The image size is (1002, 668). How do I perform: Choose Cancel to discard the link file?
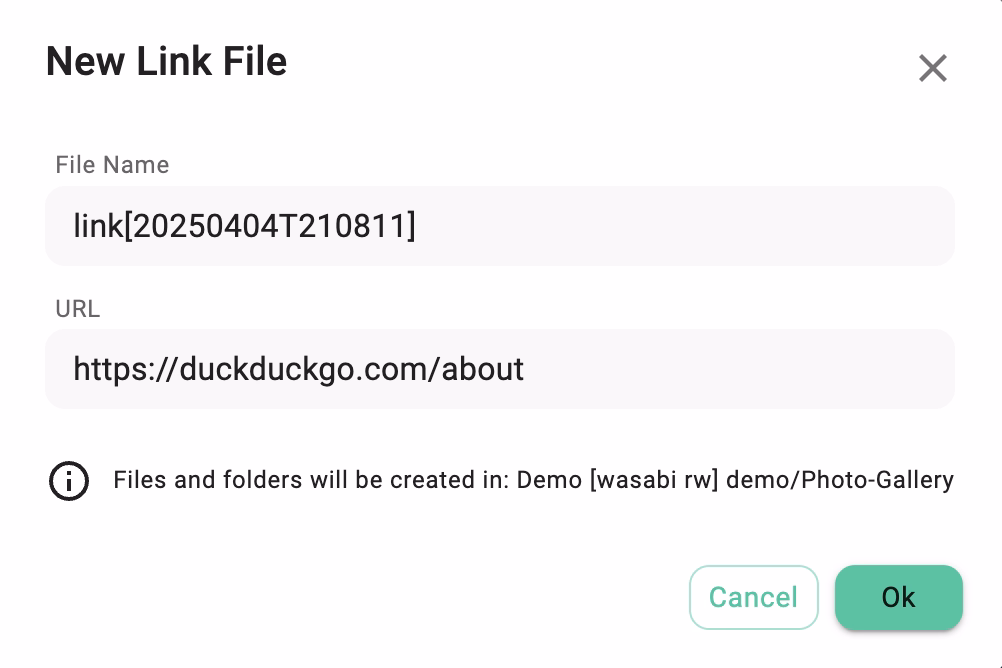(x=753, y=597)
